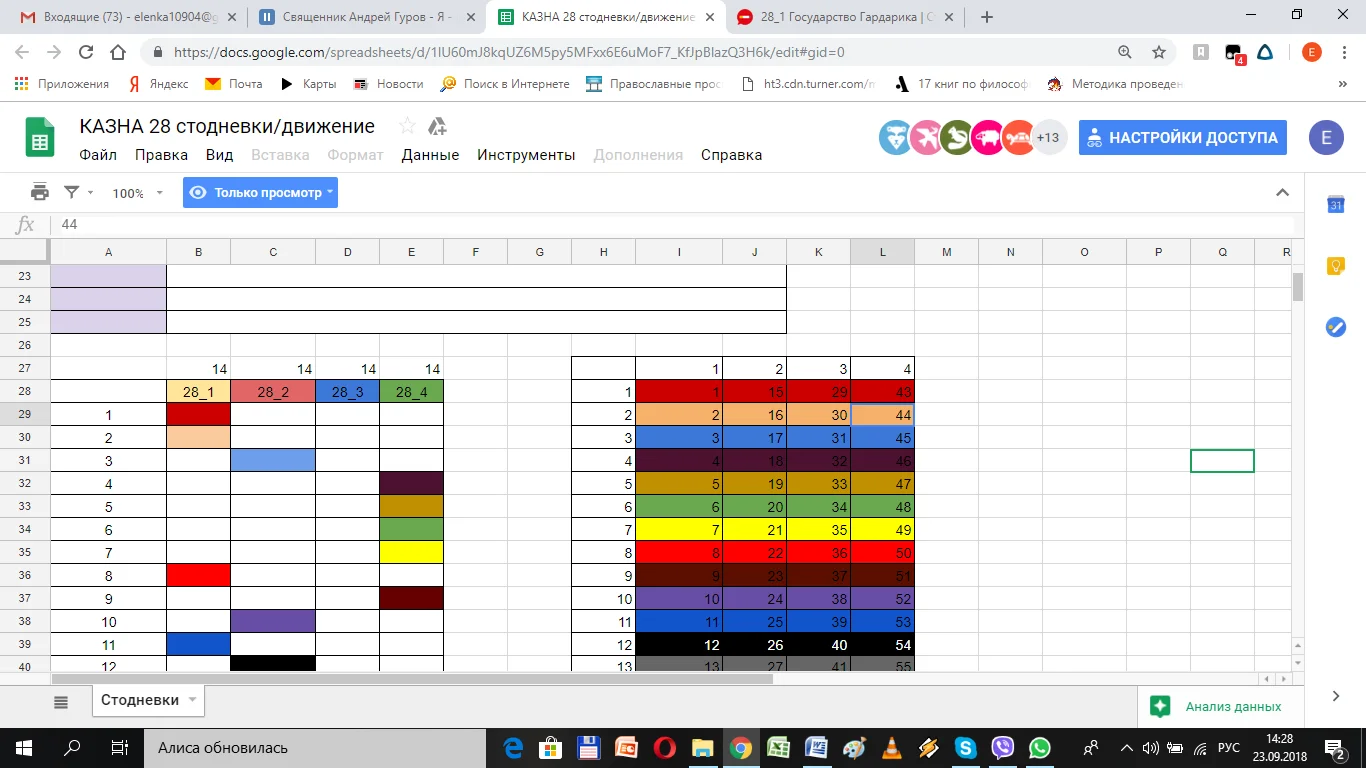Open WhatsApp from the taskbar
This screenshot has width=1366, height=768.
pyautogui.click(x=1040, y=747)
